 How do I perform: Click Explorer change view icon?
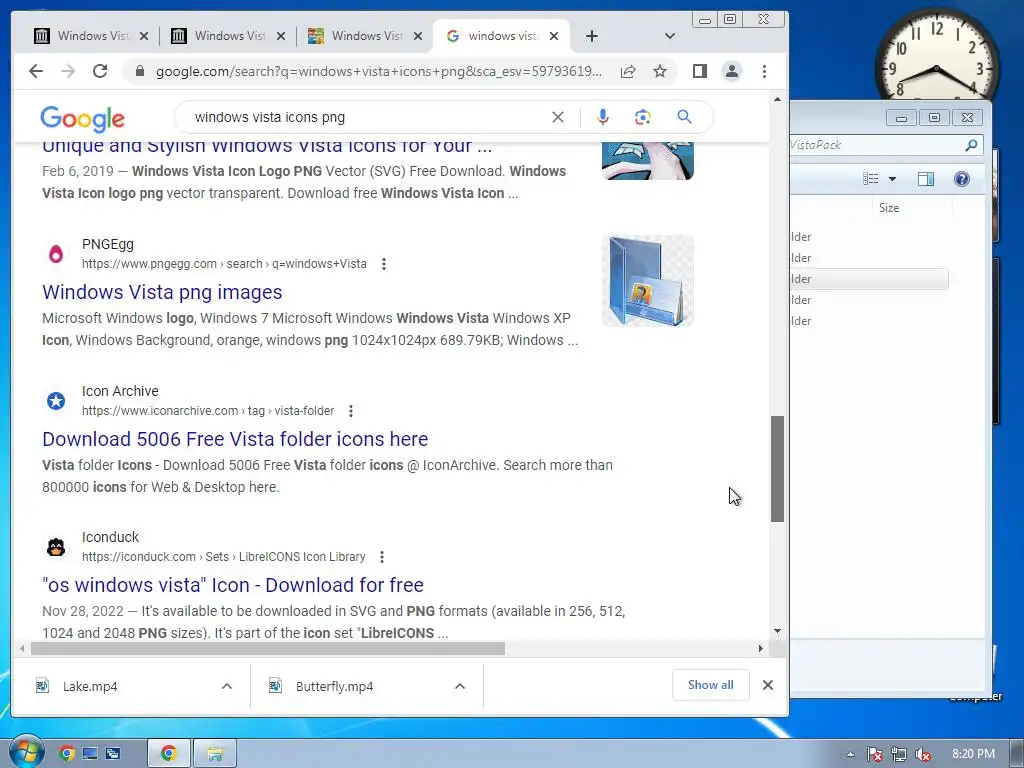click(x=871, y=179)
